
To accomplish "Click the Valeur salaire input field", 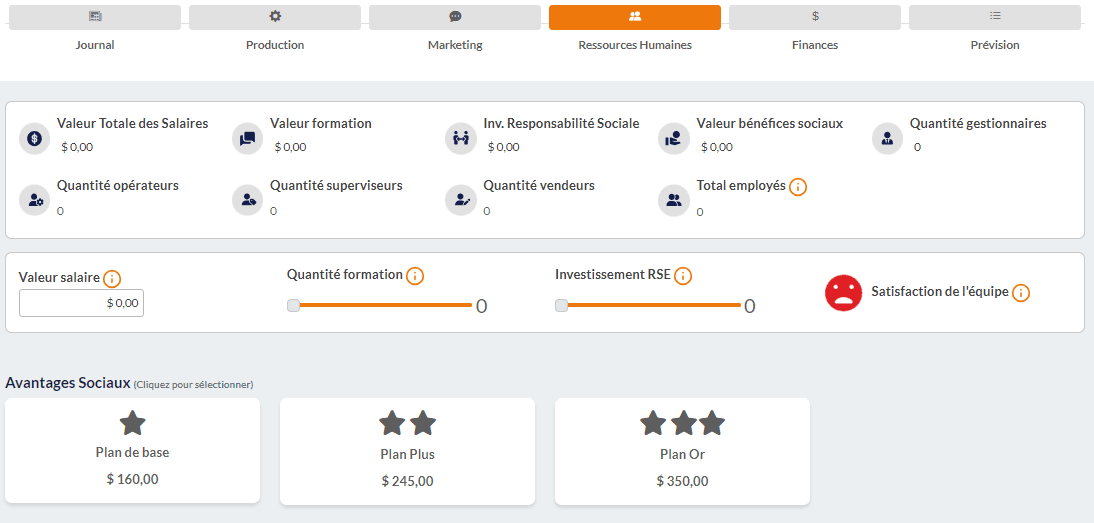I will pos(81,303).
